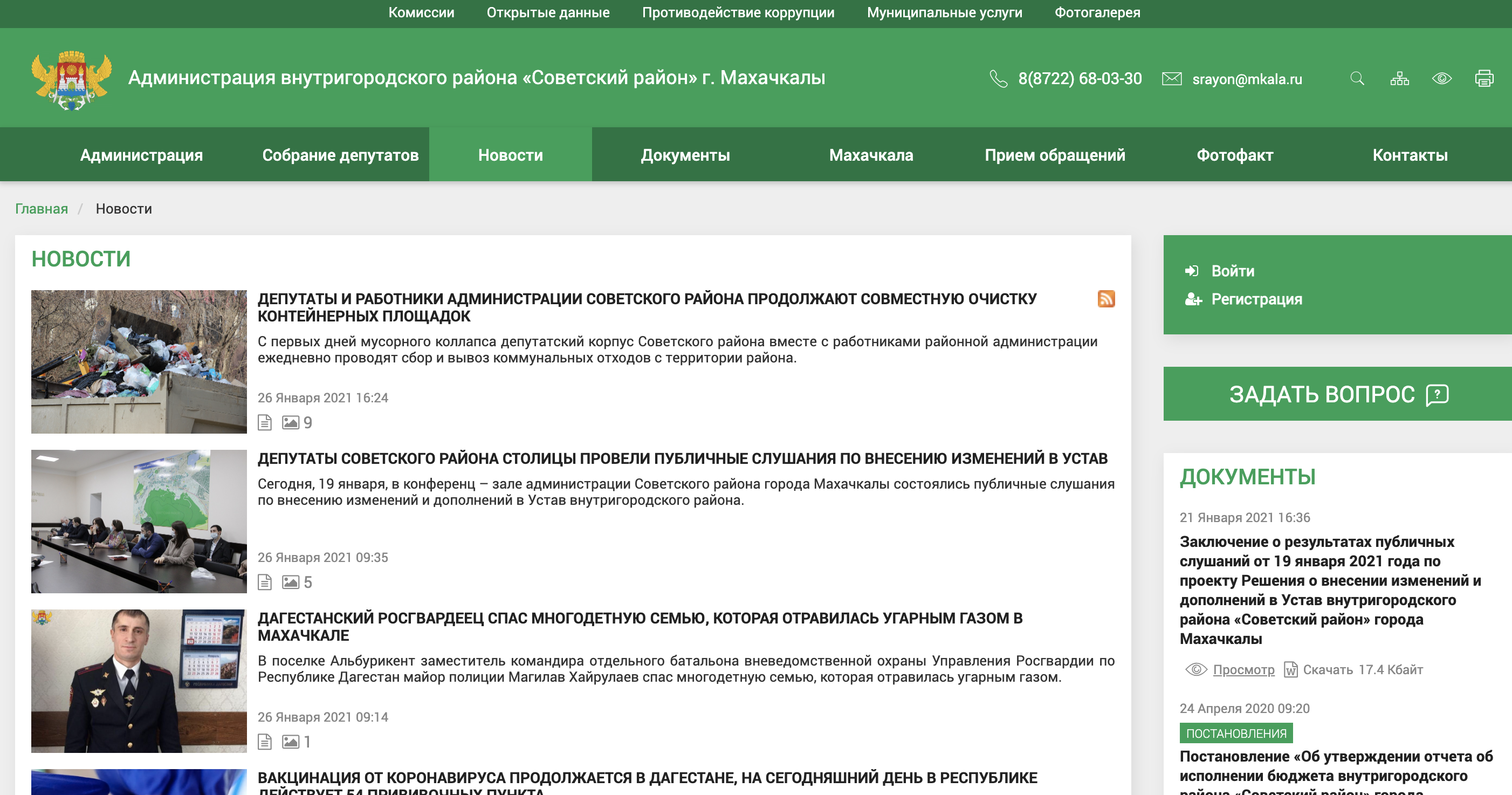
Task: Select Администрация main menu item
Action: [141, 155]
